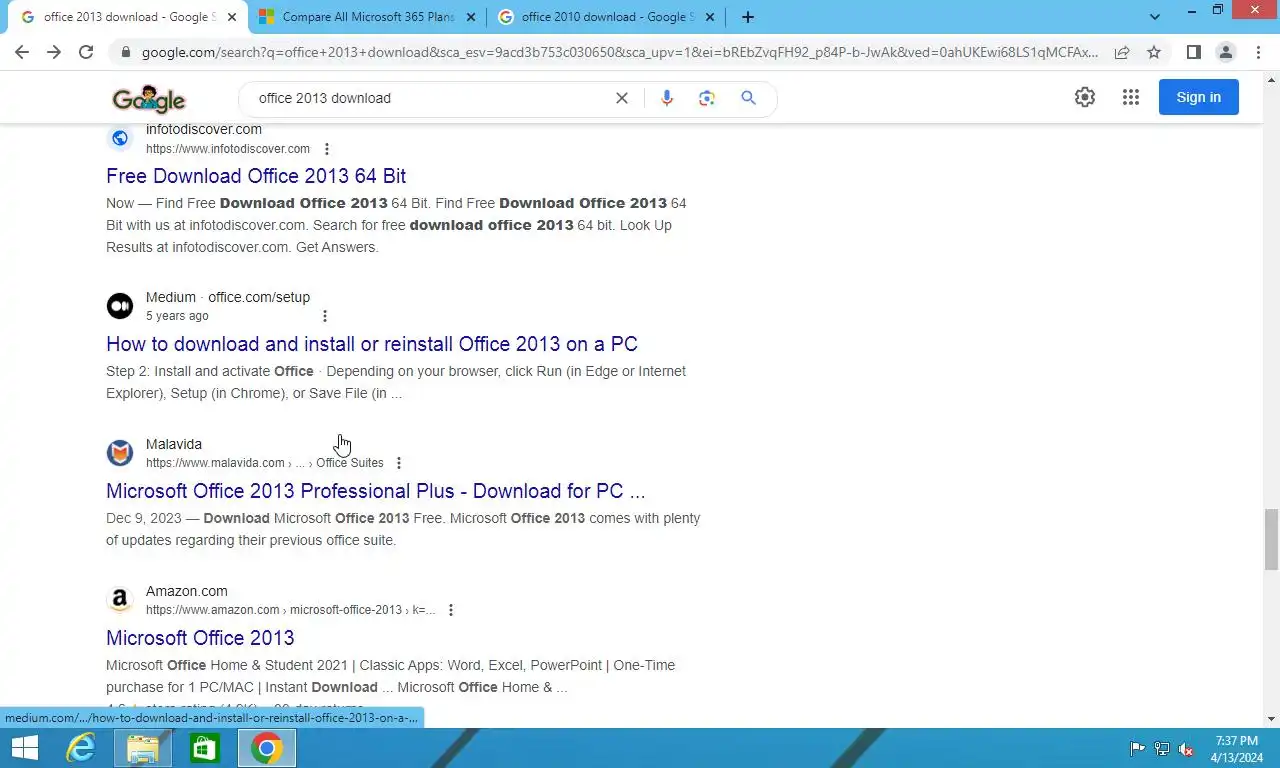Viewport: 1280px width, 768px height.
Task: Open Microsoft Office 2013 Professional Plus link
Action: click(x=376, y=491)
